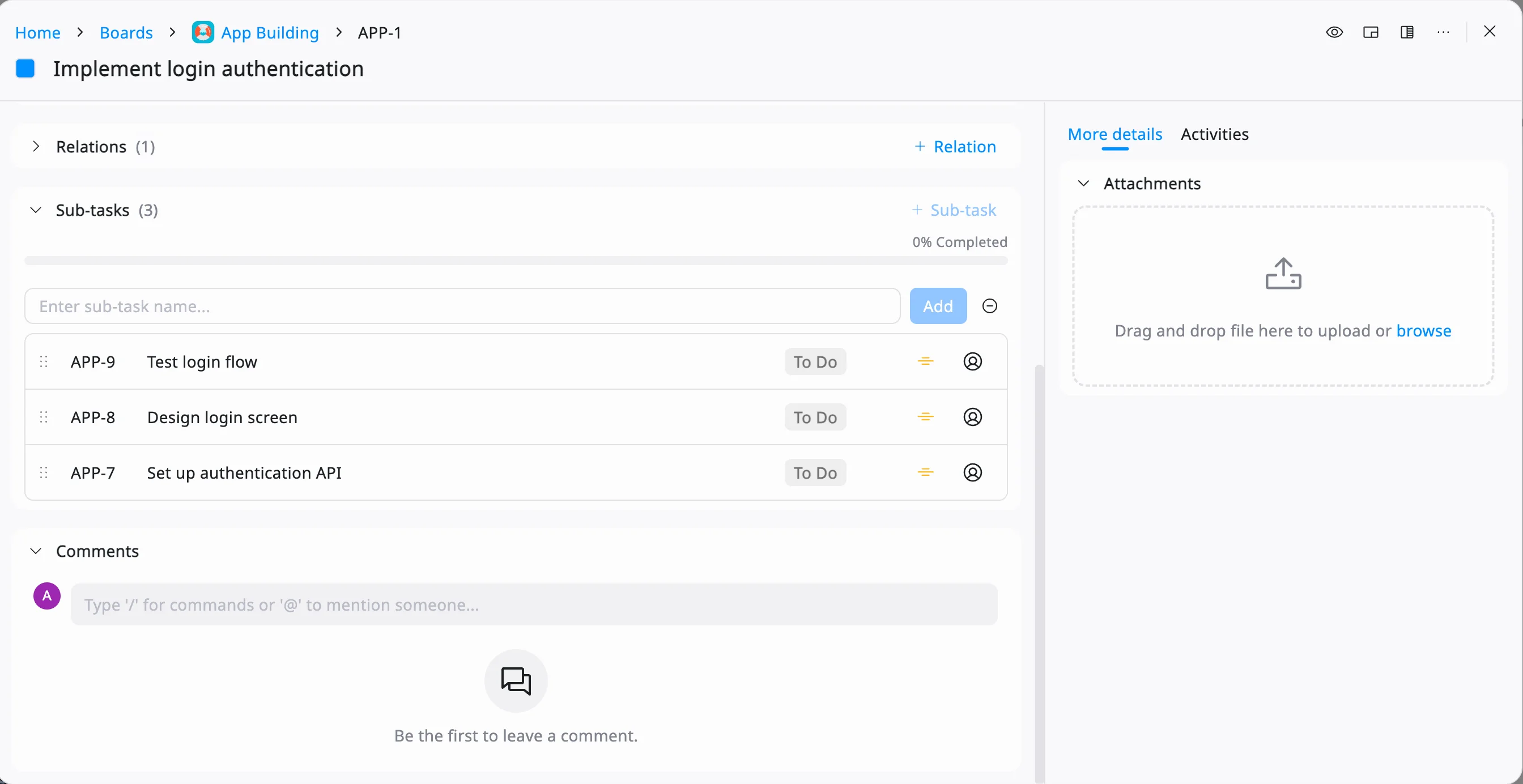Click the + Relation button
Image resolution: width=1523 pixels, height=784 pixels.
click(955, 147)
